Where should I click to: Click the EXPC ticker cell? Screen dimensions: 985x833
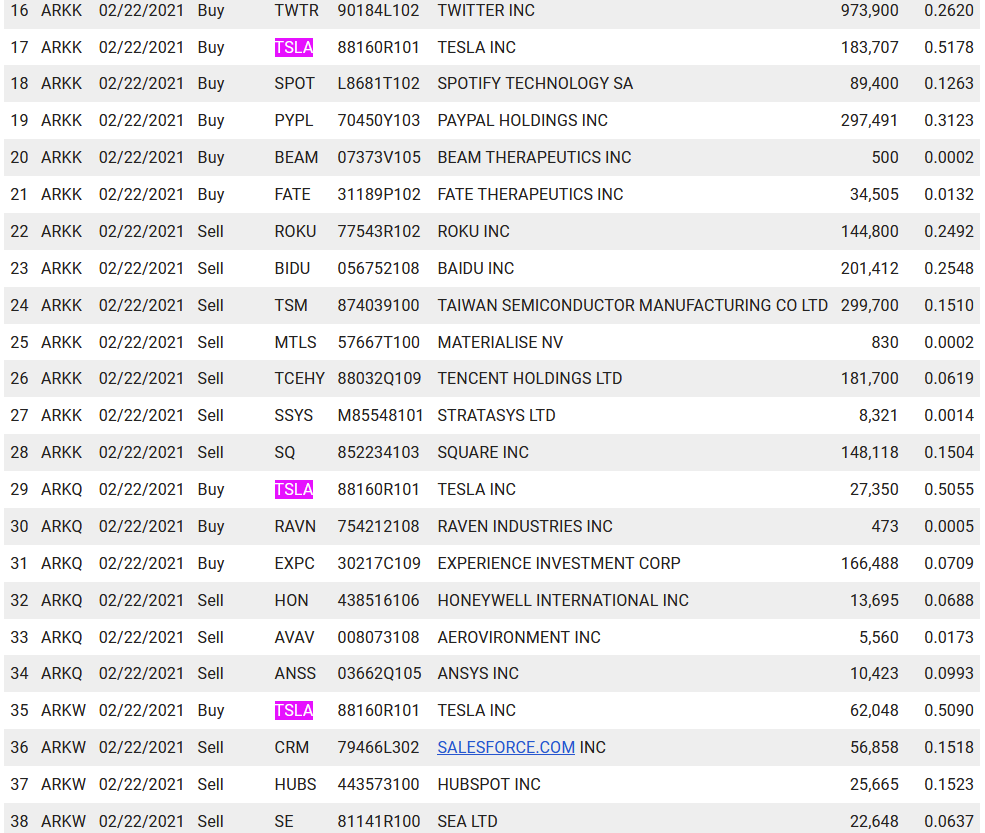pos(295,563)
